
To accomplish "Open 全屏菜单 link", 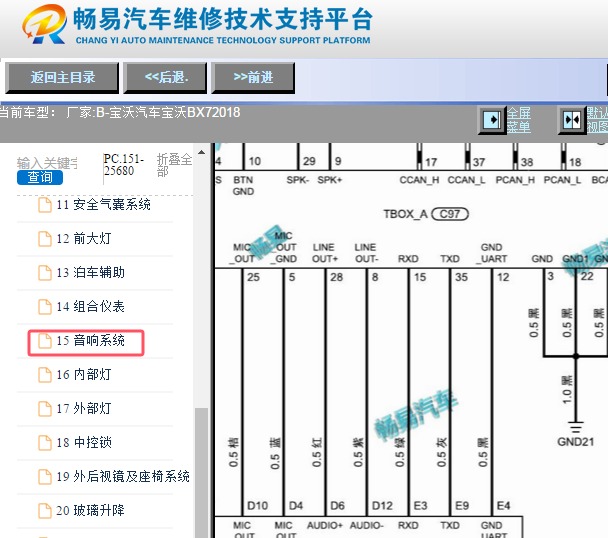I will pyautogui.click(x=518, y=120).
